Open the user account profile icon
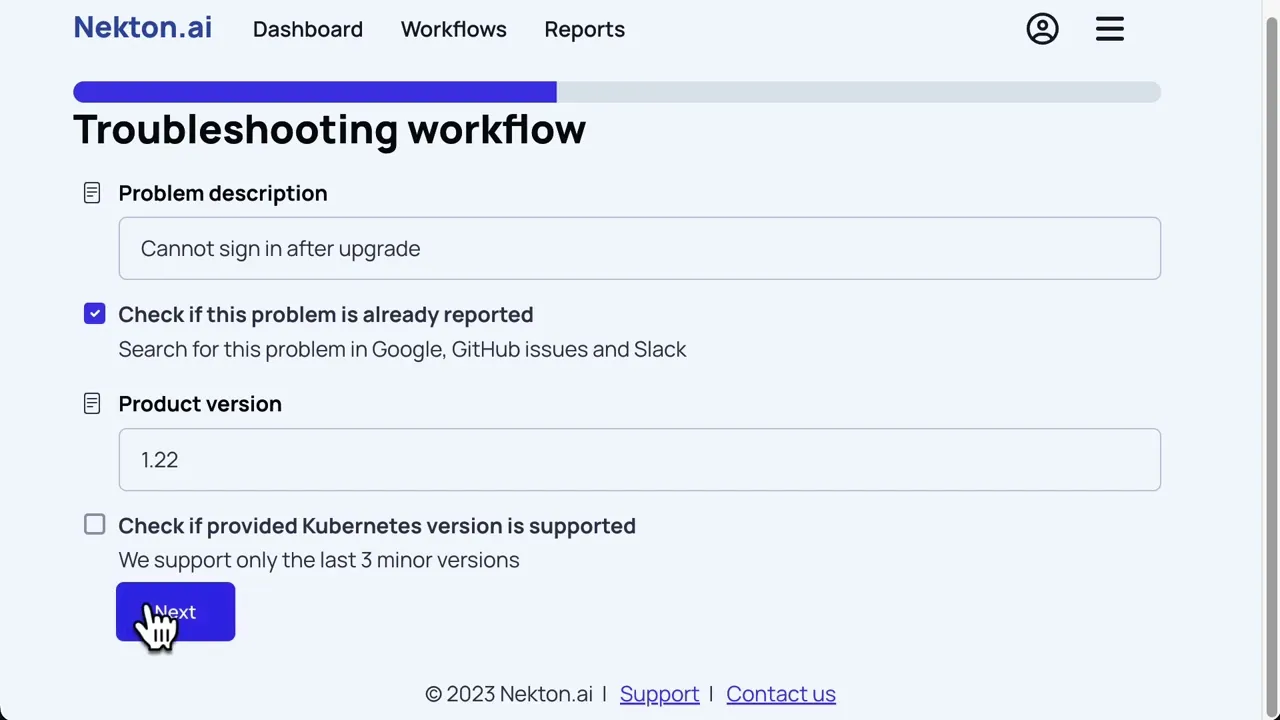The image size is (1280, 720). 1042,29
